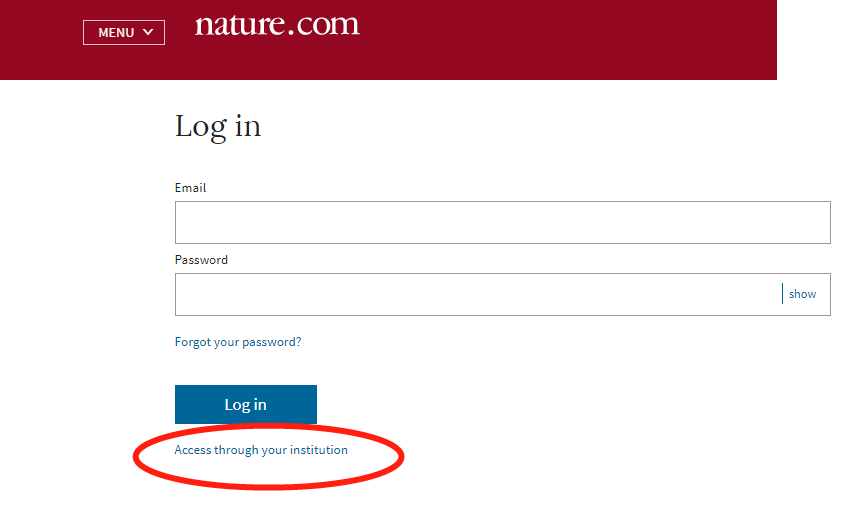Click the word MENU in header
Image resolution: width=856 pixels, height=515 pixels.
click(x=115, y=33)
